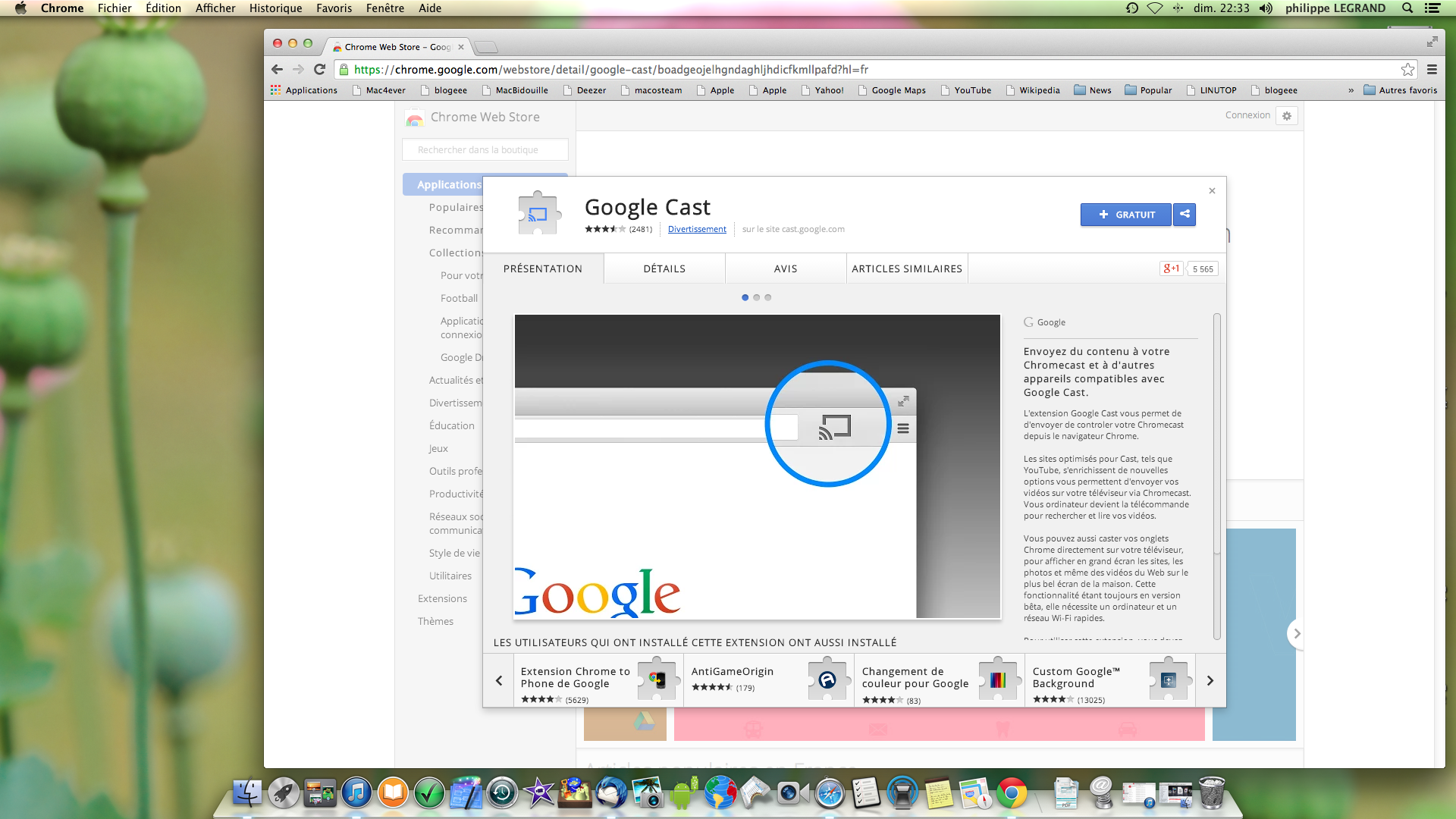The width and height of the screenshot is (1456, 819).
Task: Click the next arrow on the store background page
Action: pyautogui.click(x=1297, y=634)
